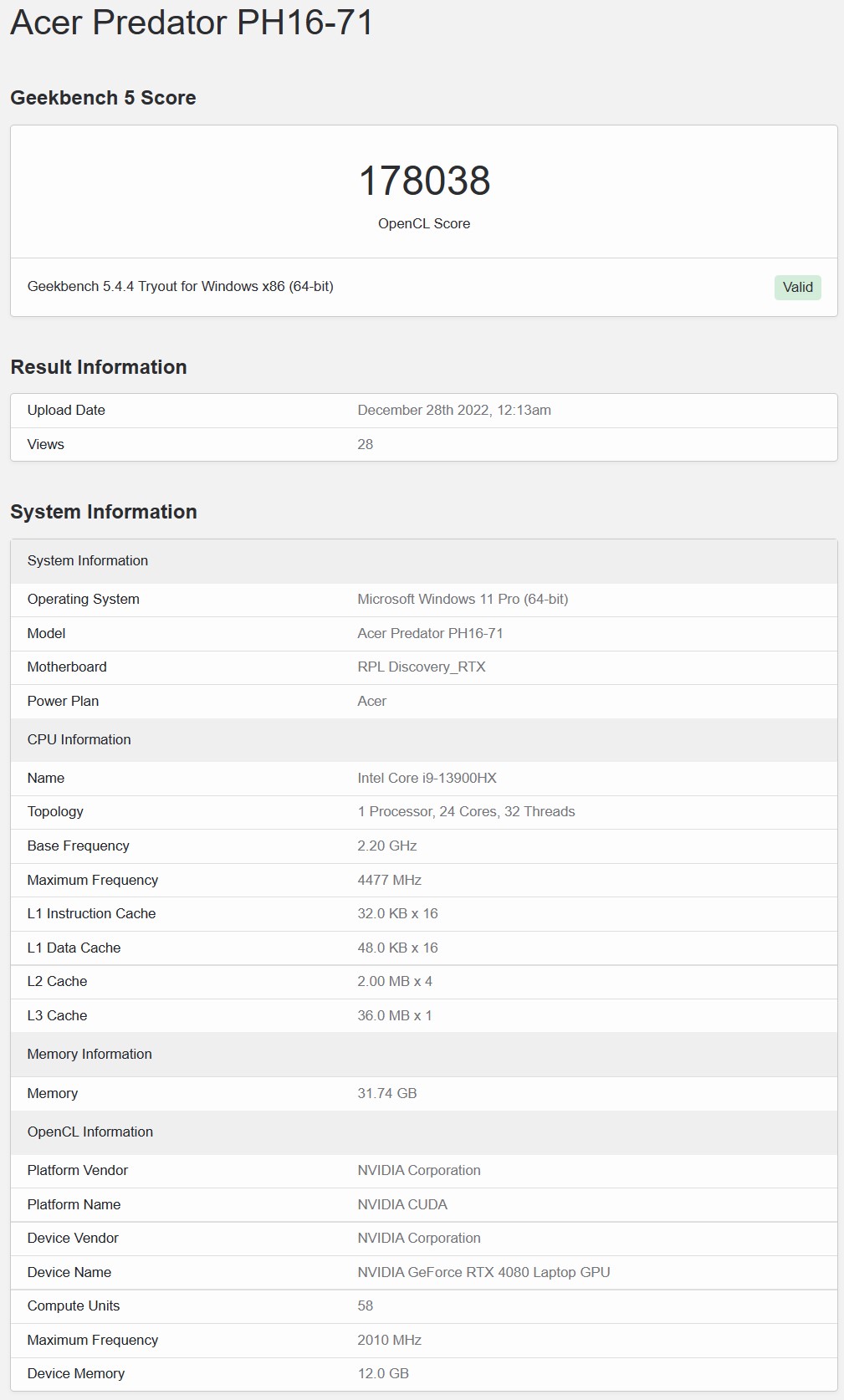Viewport: 844px width, 1400px height.
Task: Click the CPU Maximum Frequency 4477 MHz value
Action: [x=389, y=880]
